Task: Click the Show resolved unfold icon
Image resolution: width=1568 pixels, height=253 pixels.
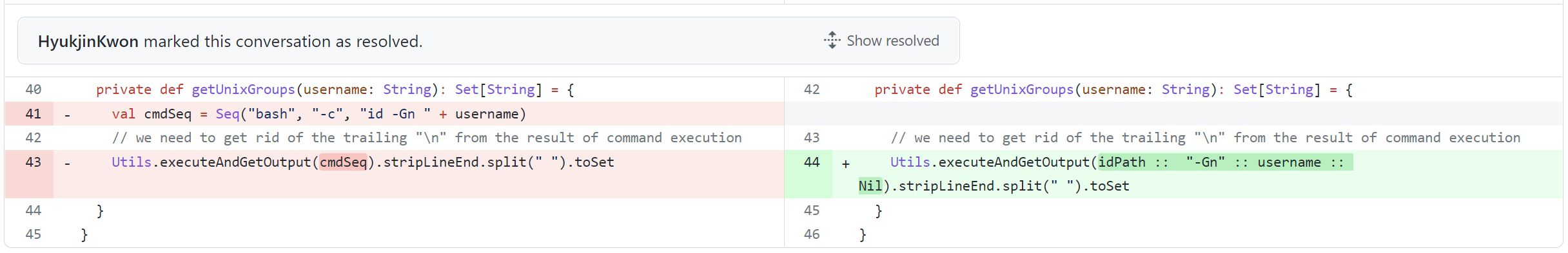Action: click(832, 41)
